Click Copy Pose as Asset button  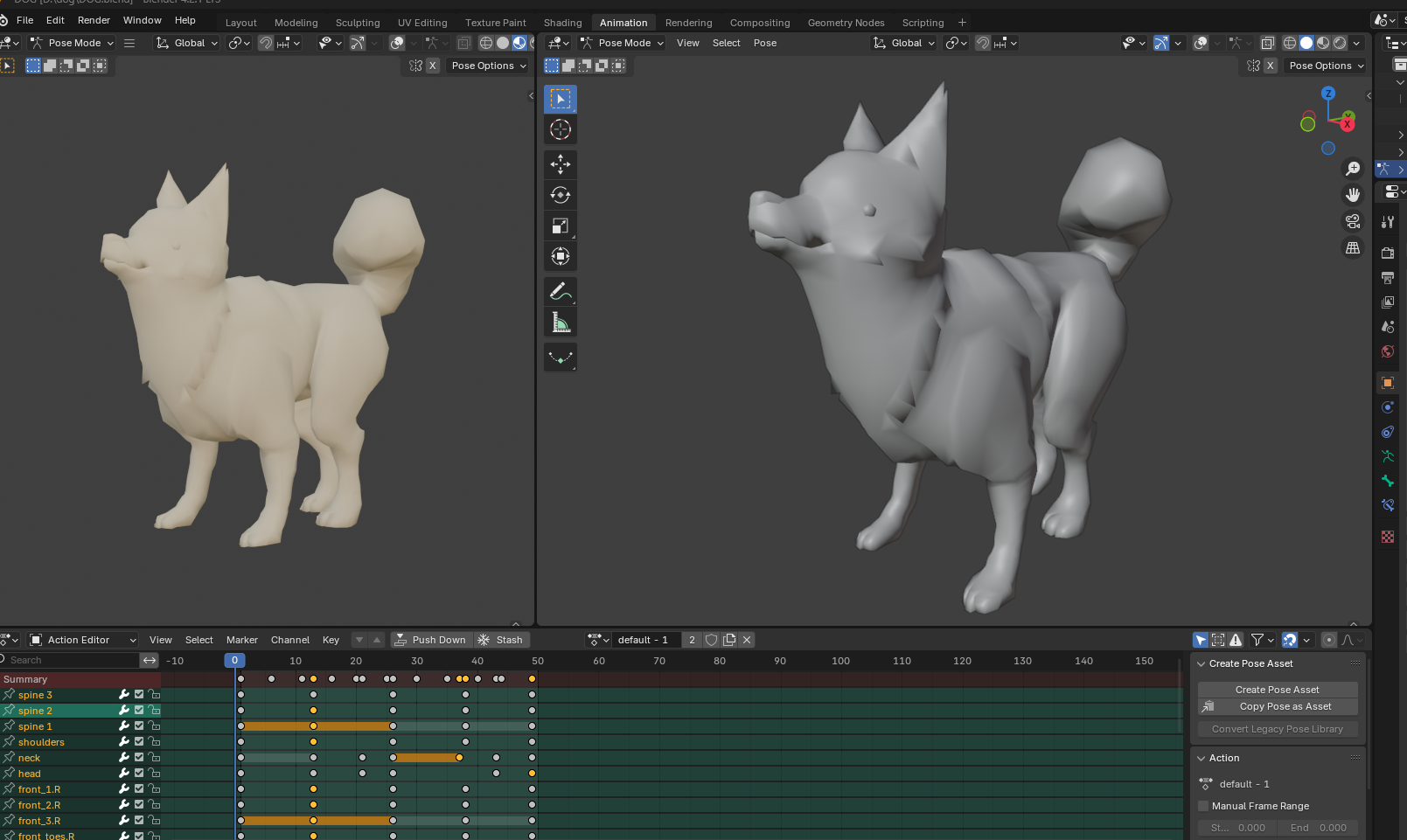coord(1277,706)
